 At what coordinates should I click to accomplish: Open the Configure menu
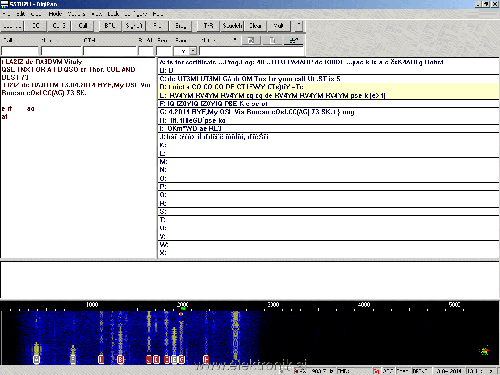[136, 14]
